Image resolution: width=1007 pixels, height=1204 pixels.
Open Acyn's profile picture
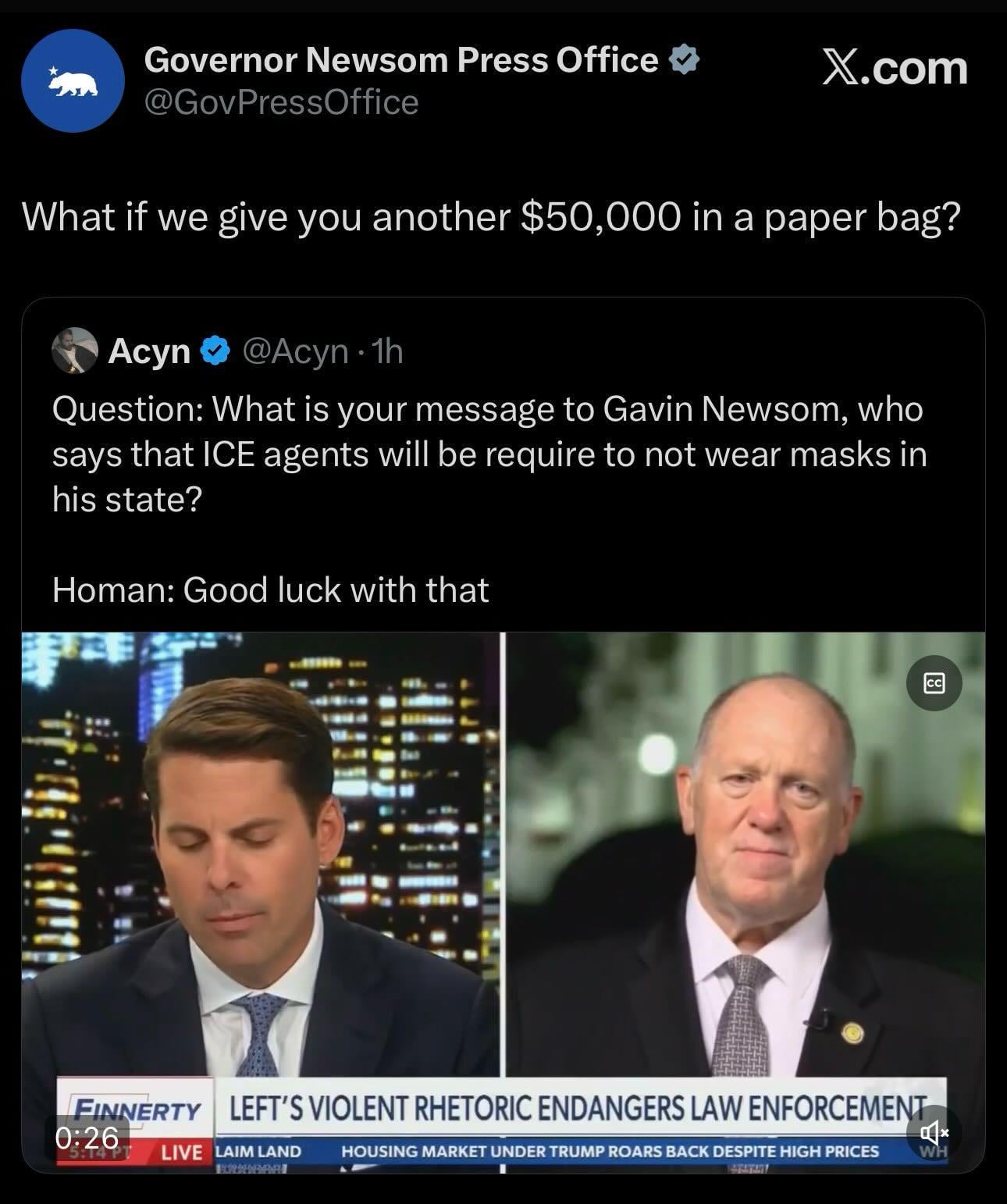74,351
